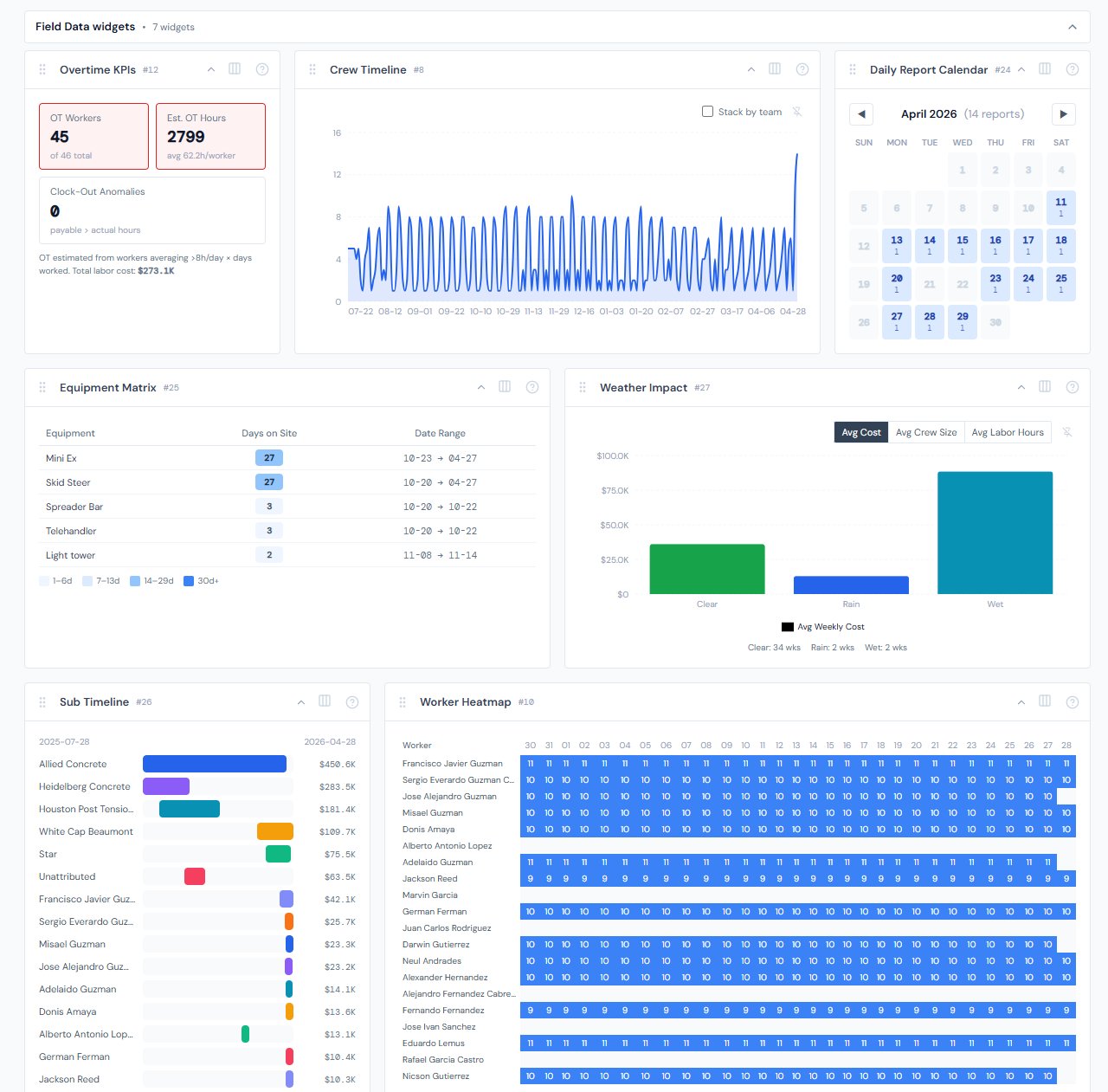Select April 15 in the report calendar
The image size is (1108, 1092).
click(963, 245)
